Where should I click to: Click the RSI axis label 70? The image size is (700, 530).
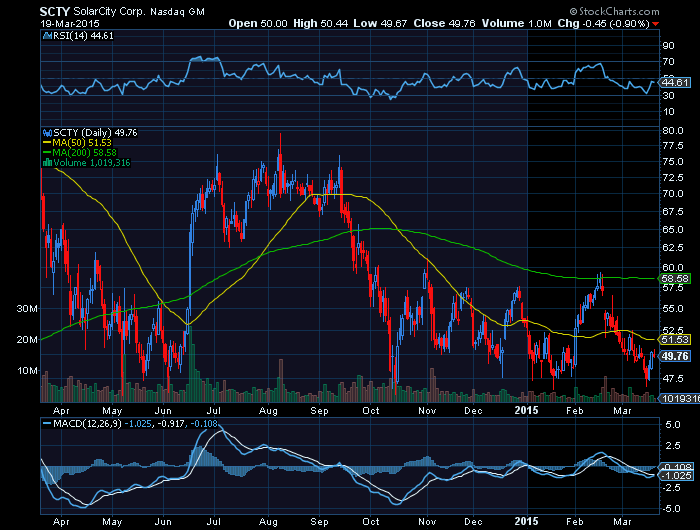tap(668, 62)
